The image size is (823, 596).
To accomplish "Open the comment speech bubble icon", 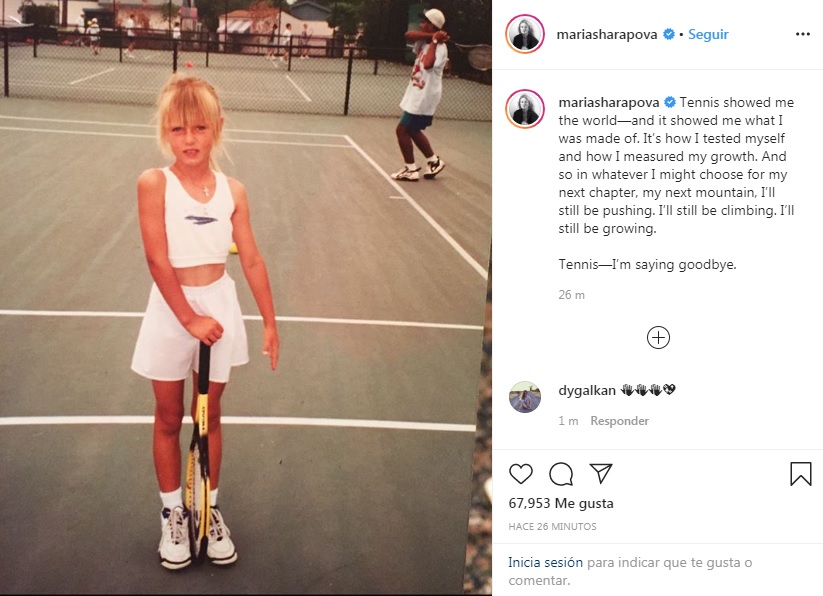I will point(561,474).
